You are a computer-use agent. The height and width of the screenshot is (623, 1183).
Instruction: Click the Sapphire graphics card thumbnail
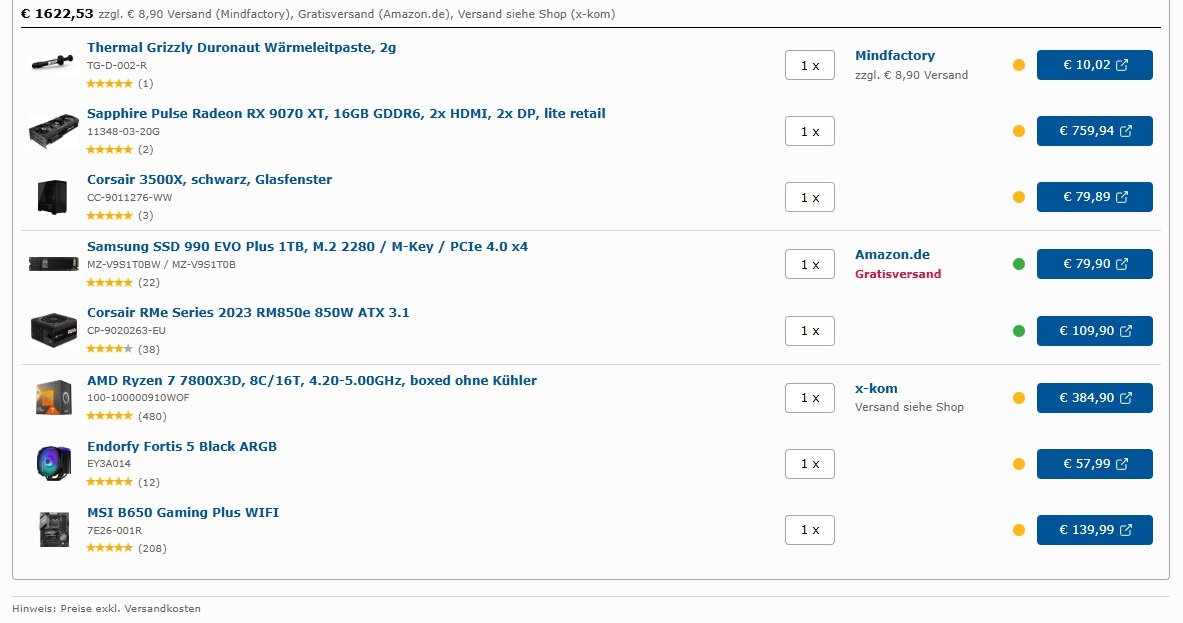(x=54, y=131)
